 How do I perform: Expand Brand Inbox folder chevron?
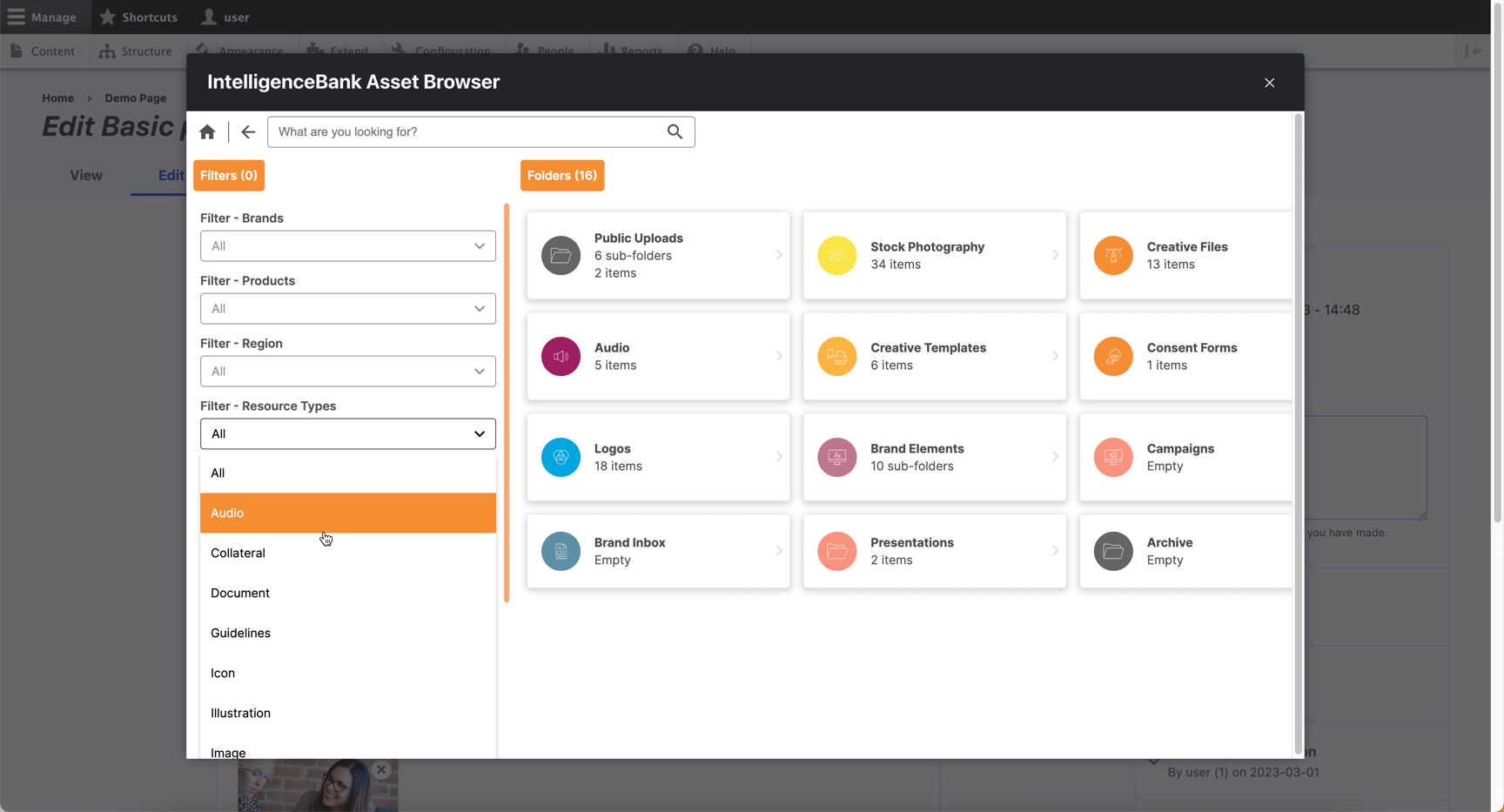point(779,551)
